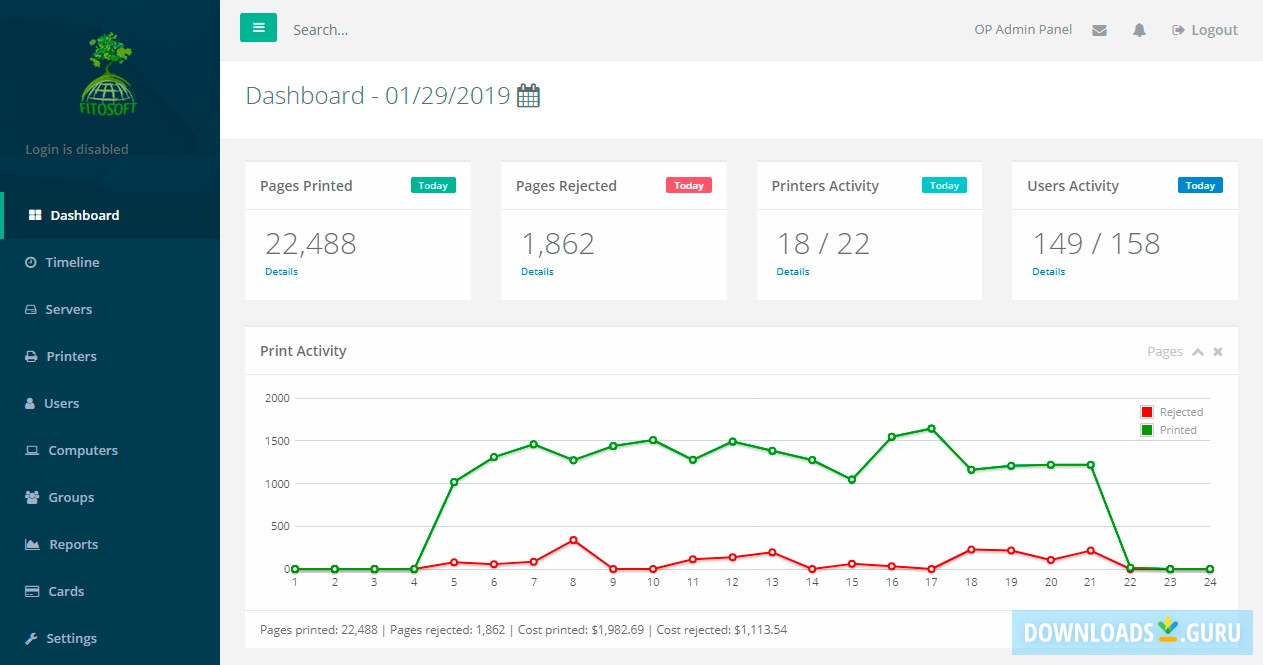Click the 22,488 pages printed value

point(311,243)
